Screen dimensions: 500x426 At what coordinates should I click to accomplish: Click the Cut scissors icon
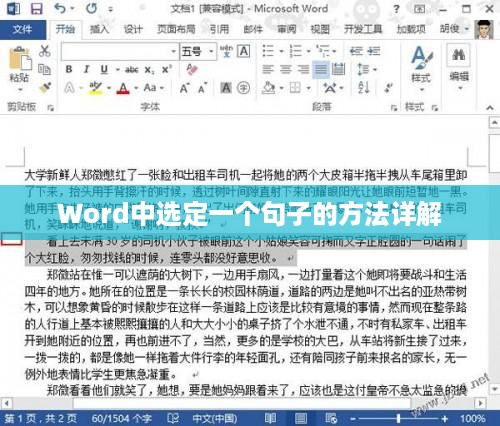click(x=44, y=51)
